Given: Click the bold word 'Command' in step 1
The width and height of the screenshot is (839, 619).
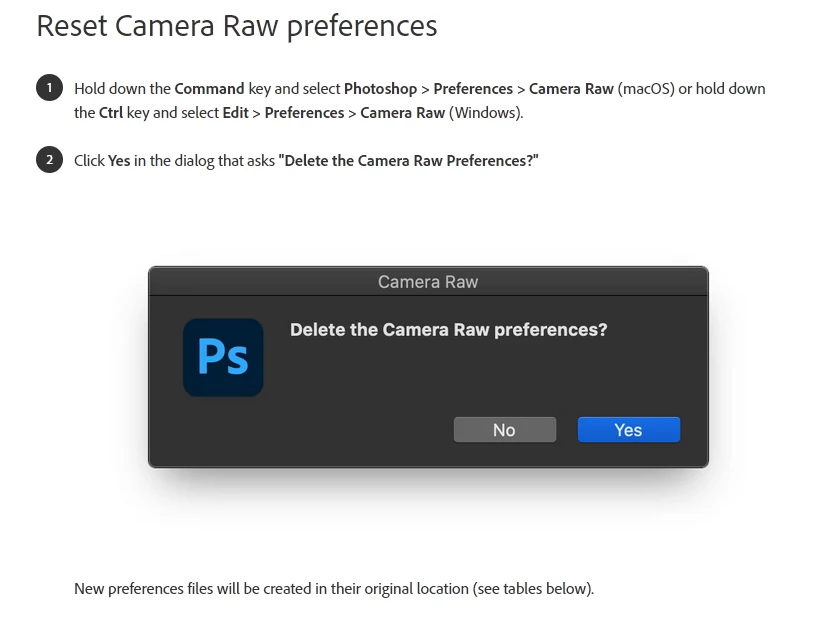Looking at the screenshot, I should (x=209, y=88).
